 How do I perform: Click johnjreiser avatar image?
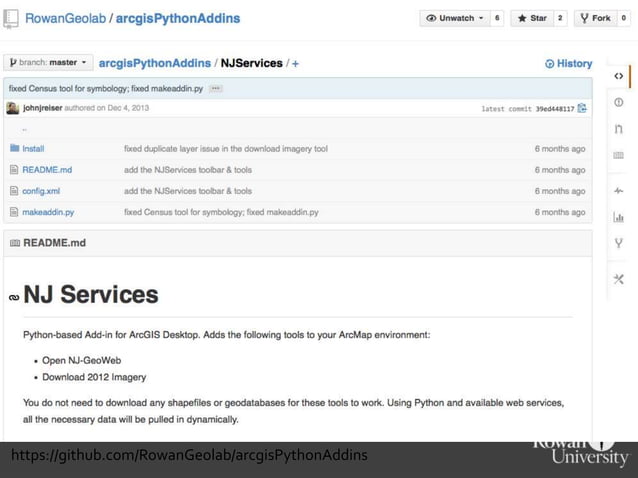pyautogui.click(x=13, y=108)
